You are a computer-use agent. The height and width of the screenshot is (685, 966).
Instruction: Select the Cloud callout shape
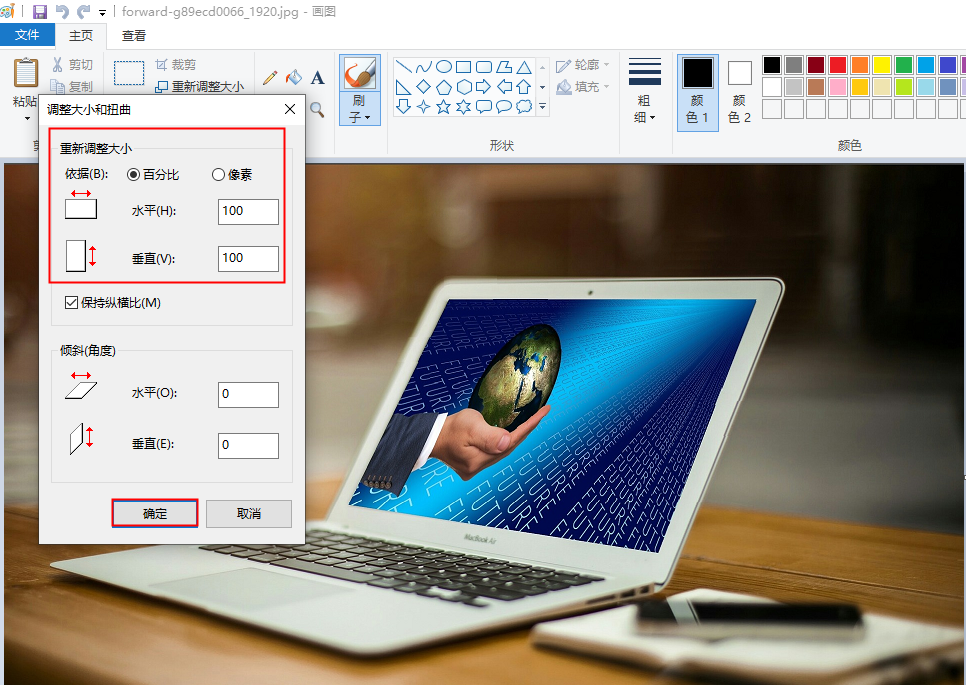524,107
